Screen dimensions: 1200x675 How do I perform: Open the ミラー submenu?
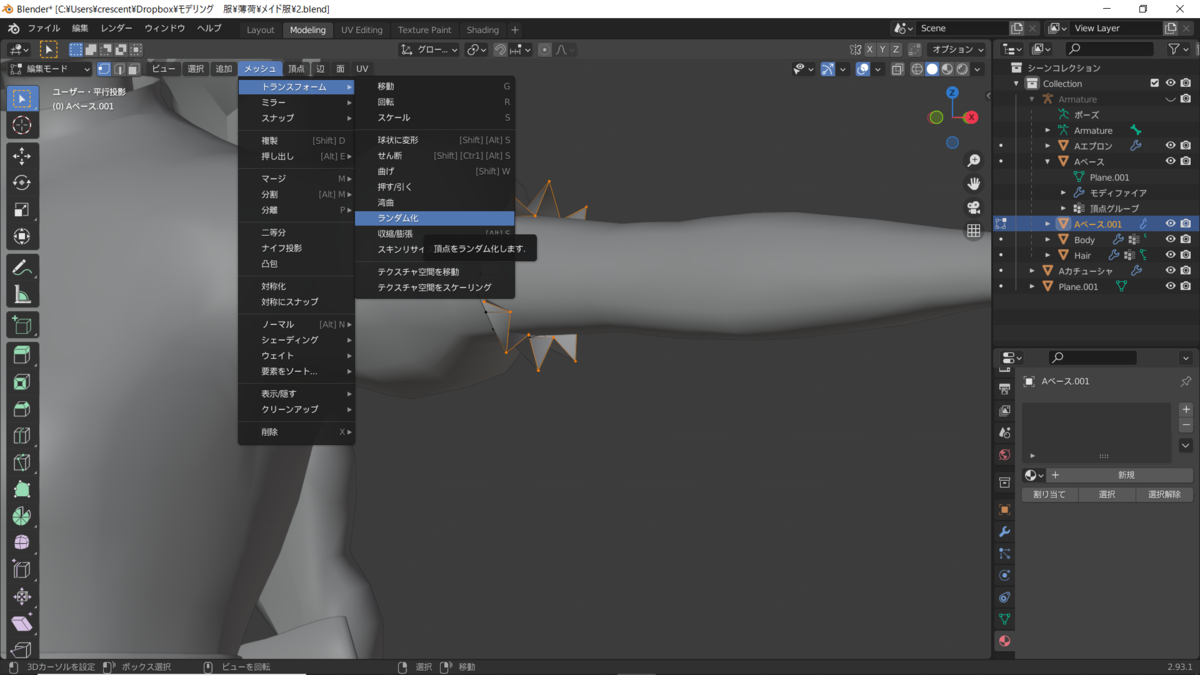[296, 102]
